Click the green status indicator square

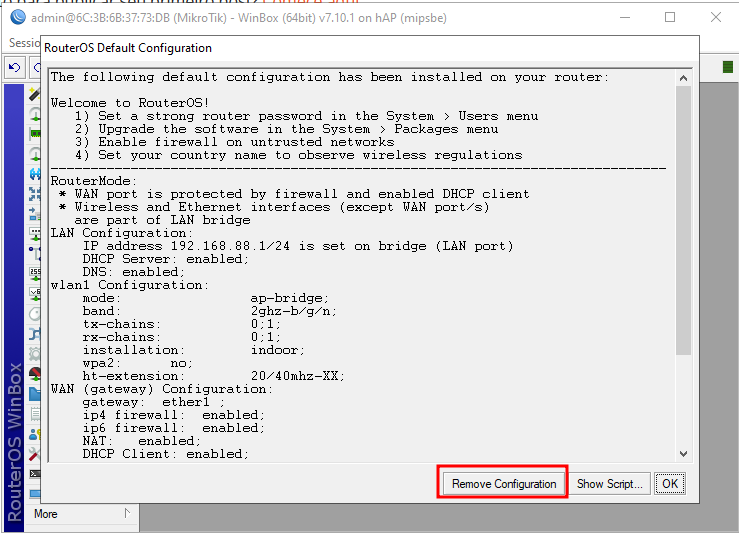729,67
